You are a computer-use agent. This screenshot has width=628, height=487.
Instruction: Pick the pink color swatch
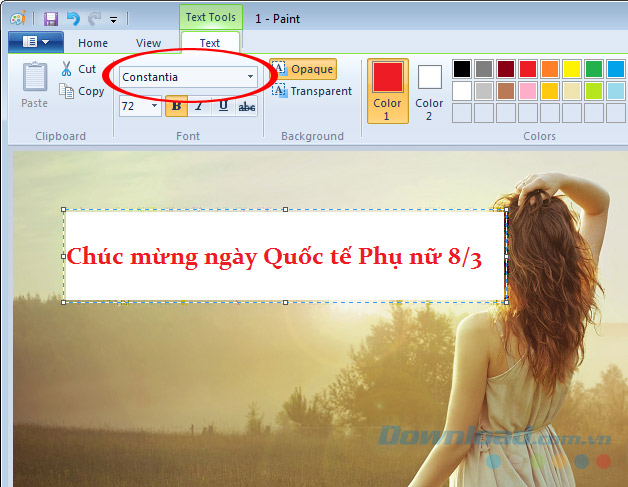(528, 91)
